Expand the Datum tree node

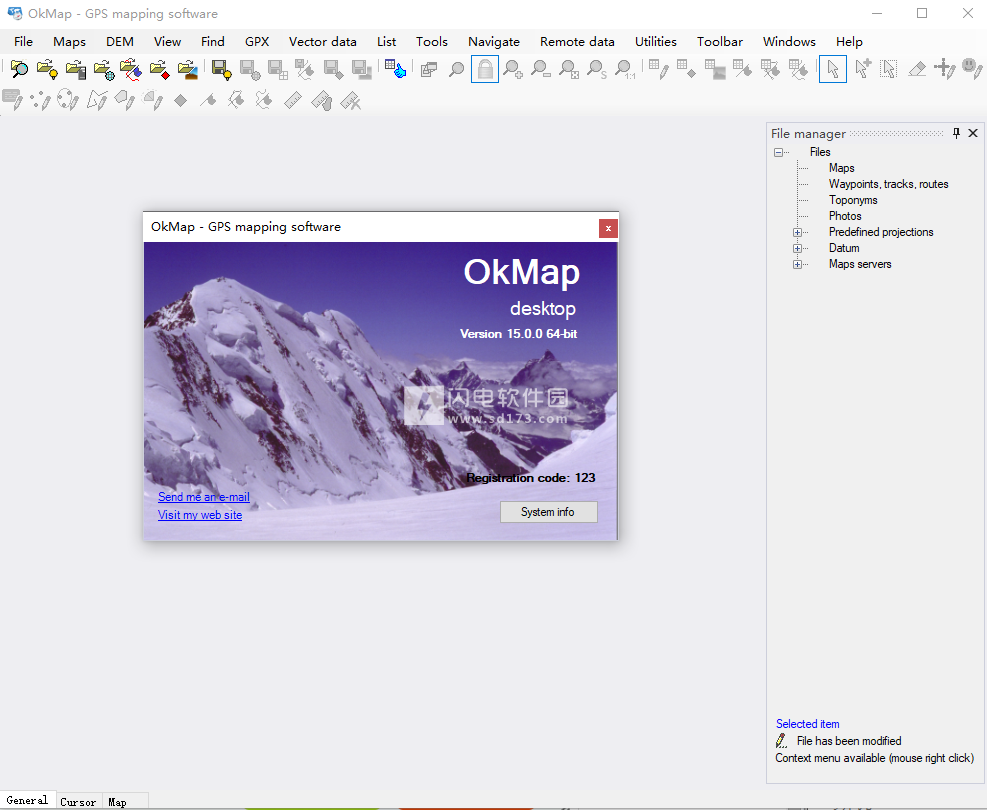tap(798, 248)
